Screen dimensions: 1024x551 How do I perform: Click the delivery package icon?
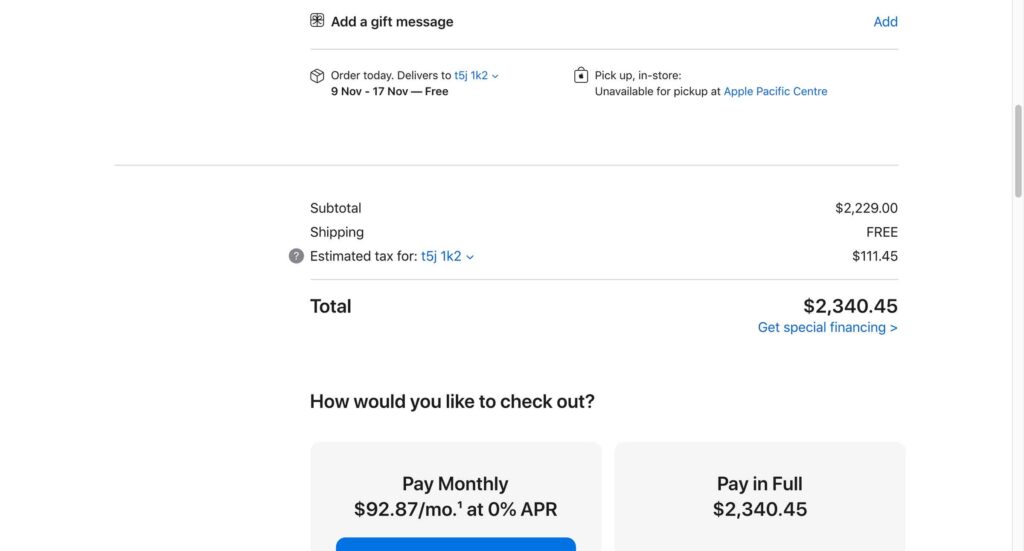coord(317,76)
